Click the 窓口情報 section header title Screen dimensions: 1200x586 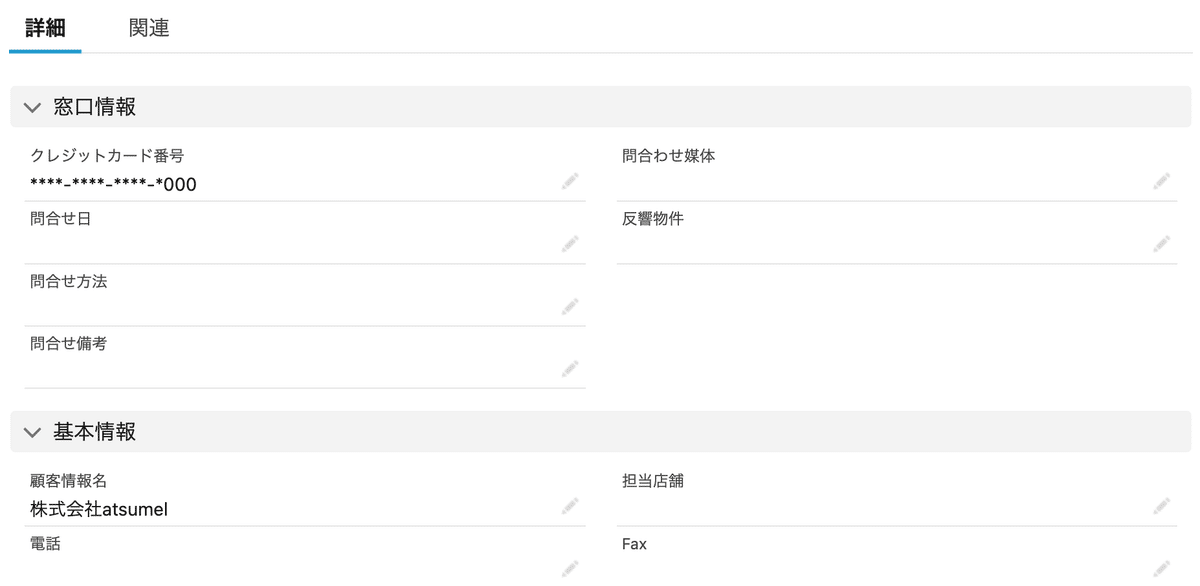[95, 107]
